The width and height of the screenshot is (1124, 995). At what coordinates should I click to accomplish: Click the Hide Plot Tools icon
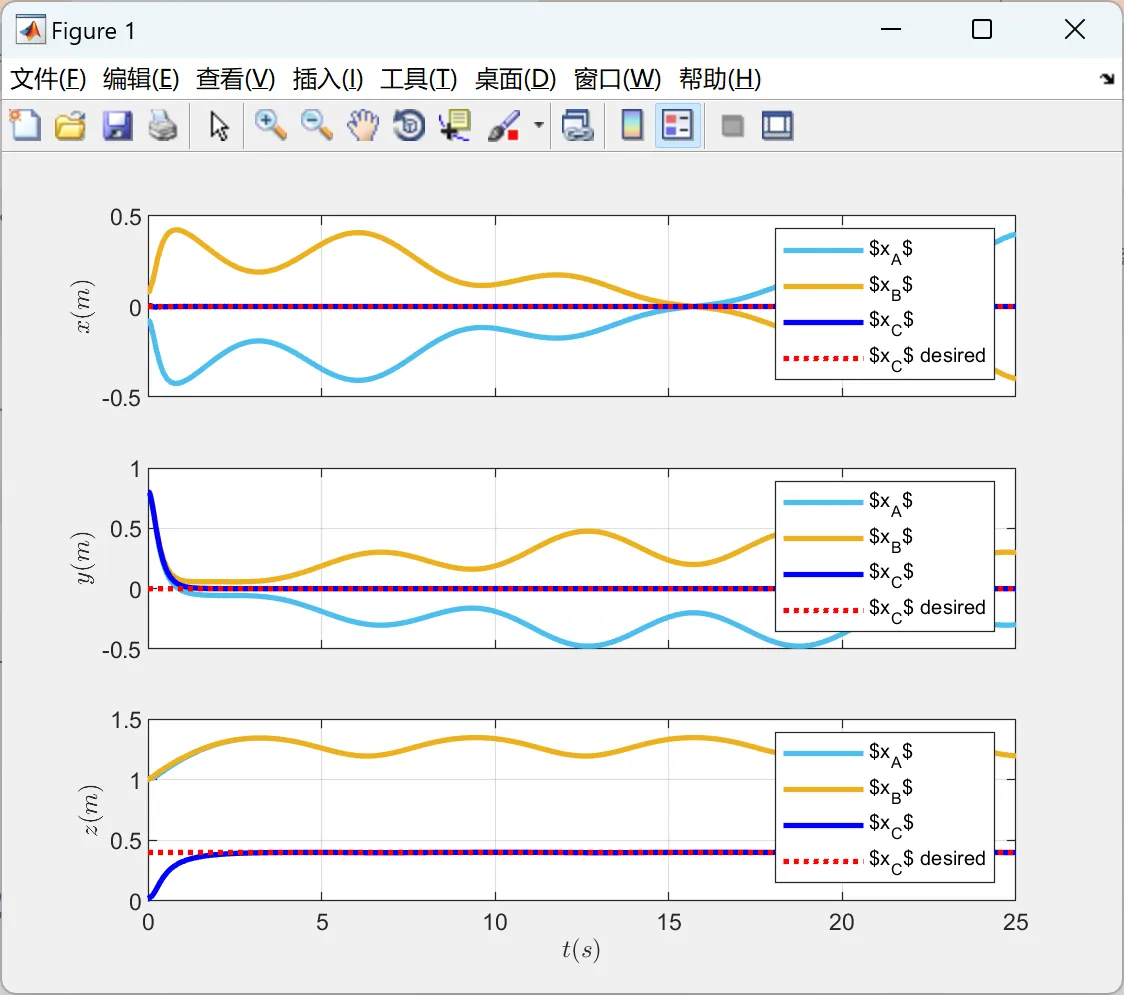(x=732, y=127)
